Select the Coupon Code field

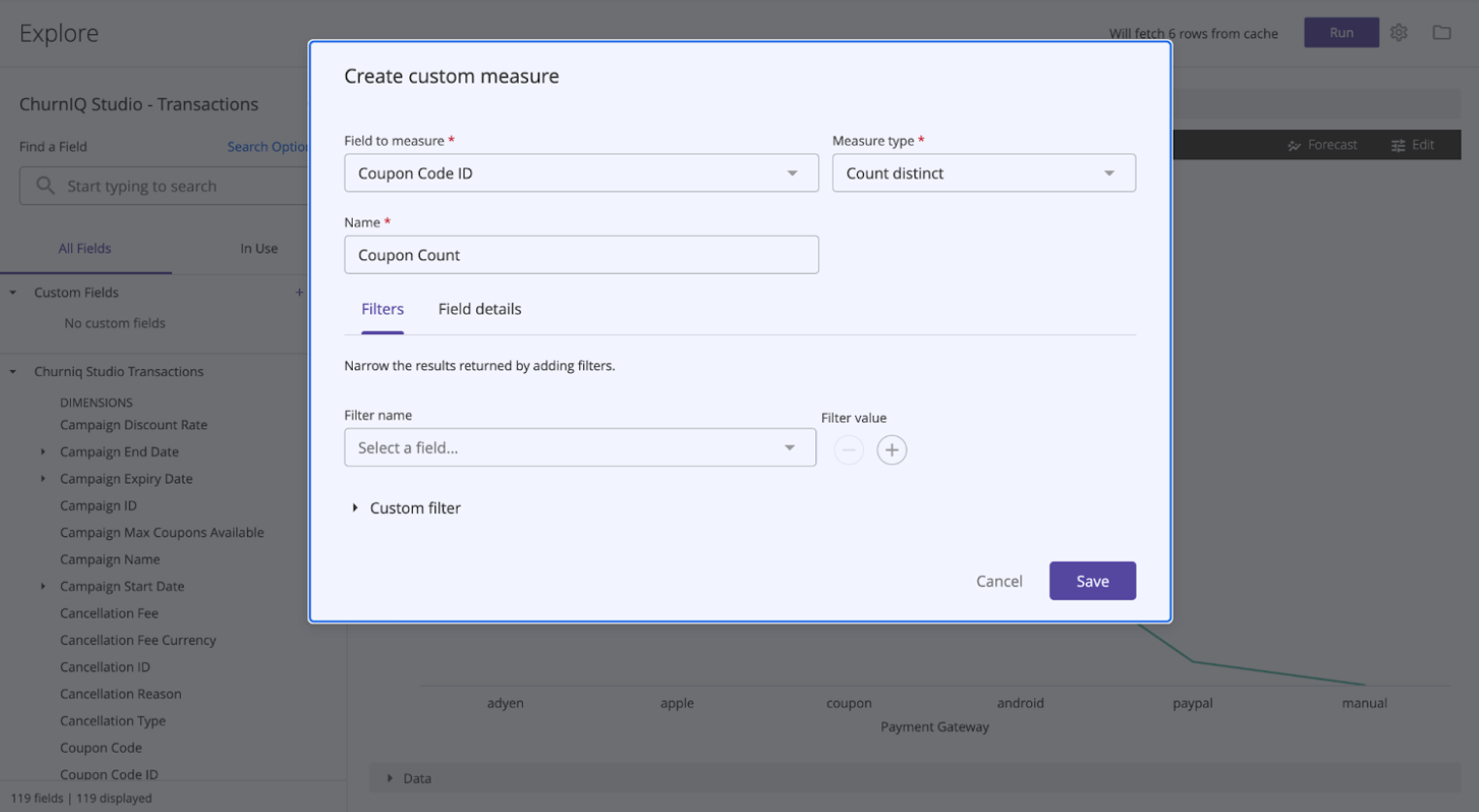click(x=101, y=748)
